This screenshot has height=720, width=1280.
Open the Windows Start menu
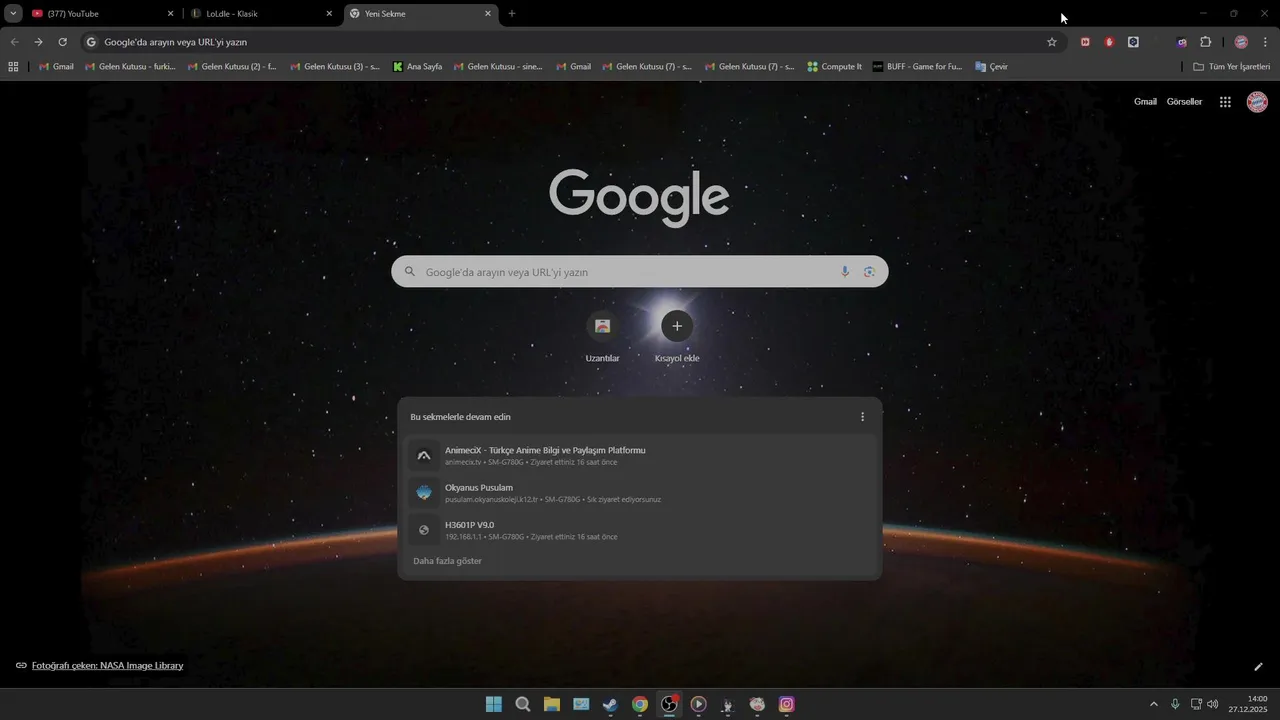493,704
